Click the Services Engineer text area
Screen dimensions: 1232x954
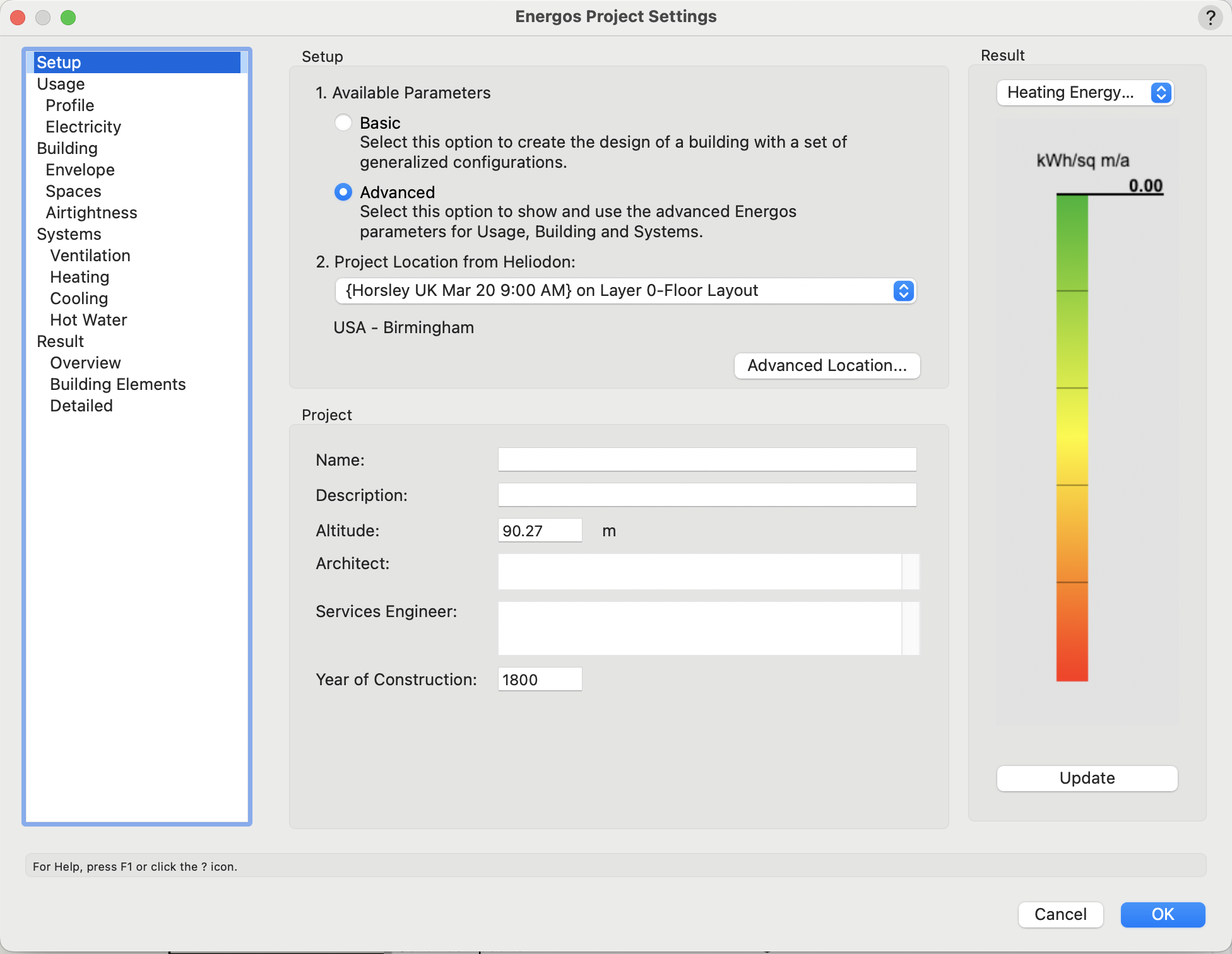pyautogui.click(x=699, y=628)
